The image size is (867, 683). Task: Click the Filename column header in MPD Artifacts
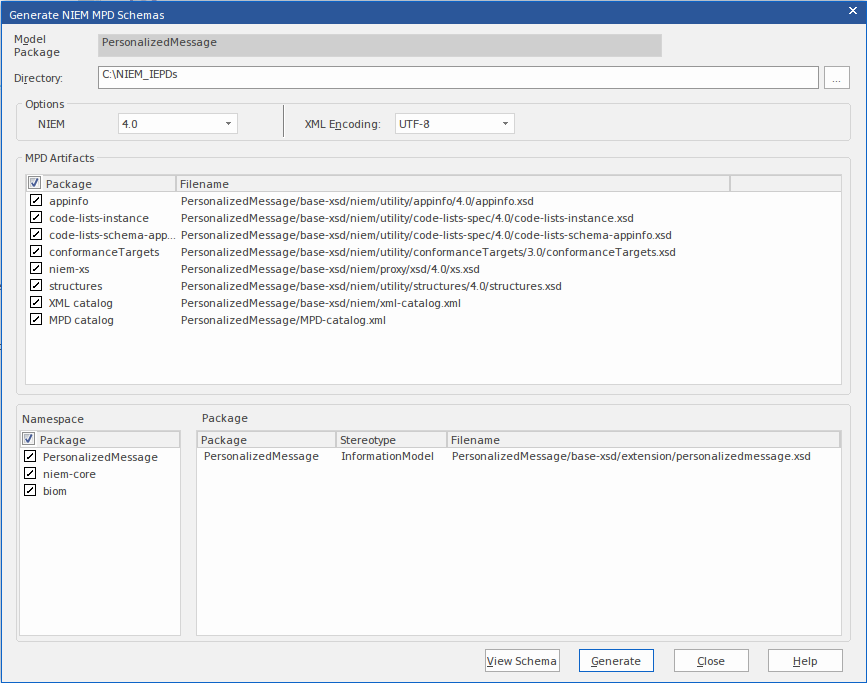[x=452, y=184]
